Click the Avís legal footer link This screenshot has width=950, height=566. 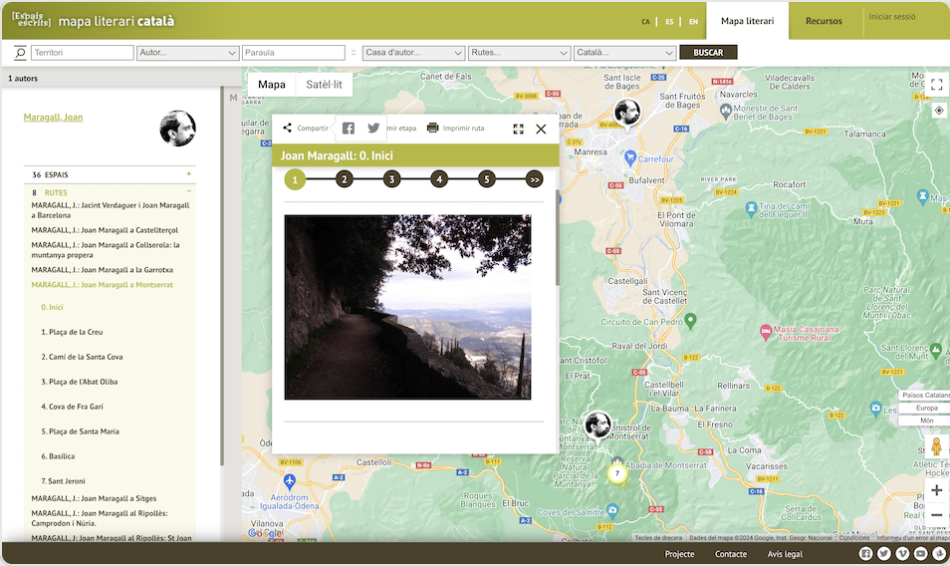(x=785, y=554)
